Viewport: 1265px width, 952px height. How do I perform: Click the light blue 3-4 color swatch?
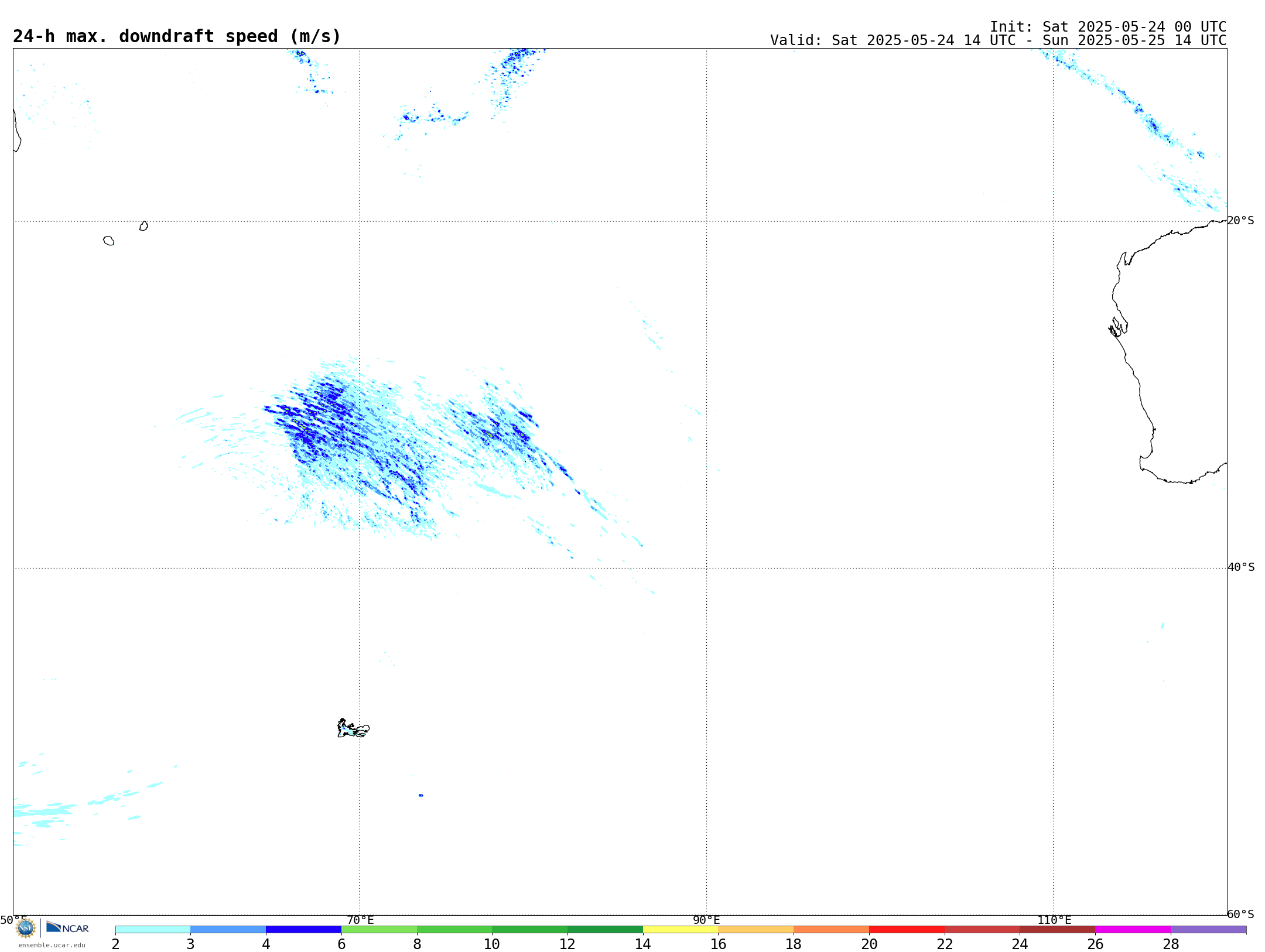point(228,929)
